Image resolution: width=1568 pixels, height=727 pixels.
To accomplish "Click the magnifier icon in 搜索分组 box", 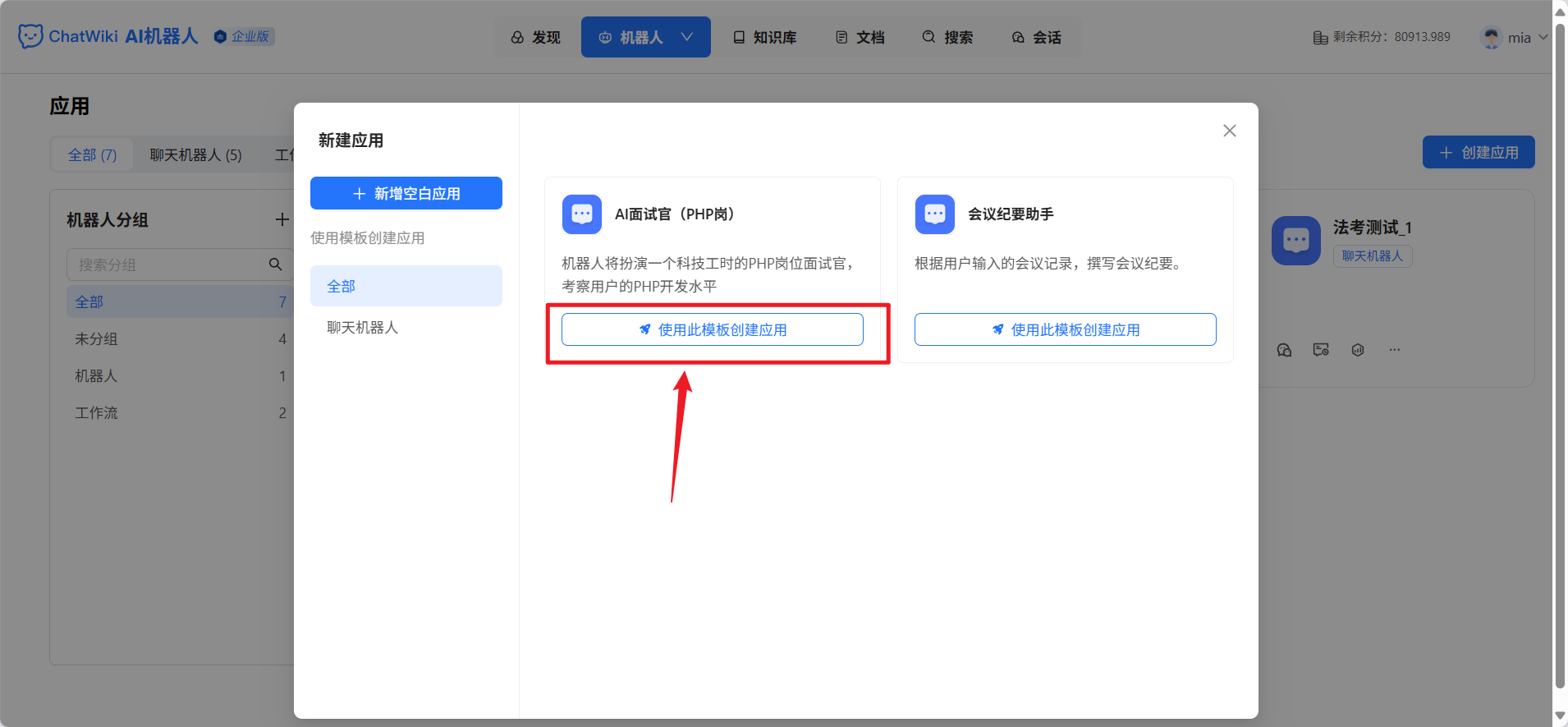I will pos(275,265).
